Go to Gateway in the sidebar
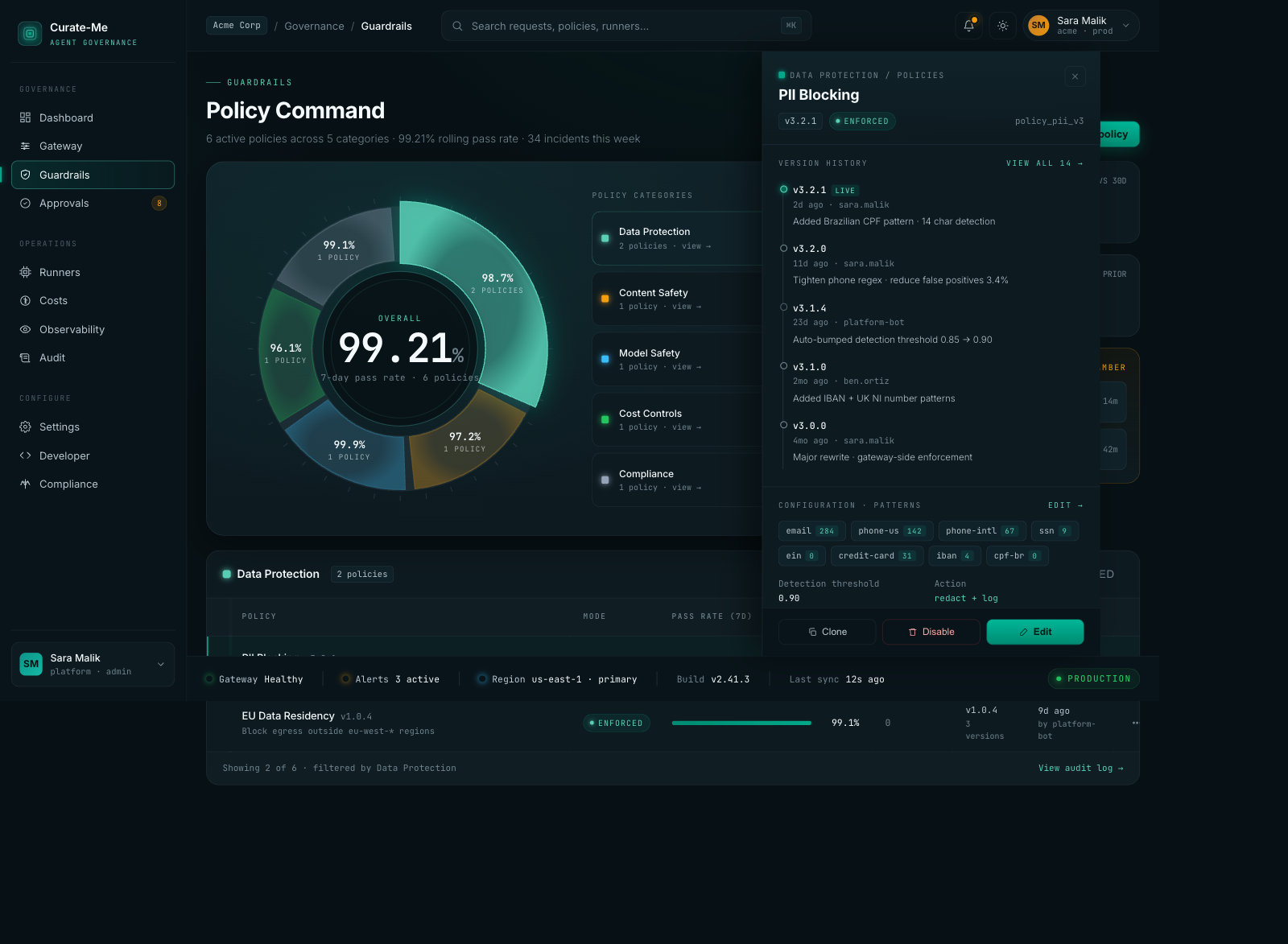The height and width of the screenshot is (944, 1288). 60,146
